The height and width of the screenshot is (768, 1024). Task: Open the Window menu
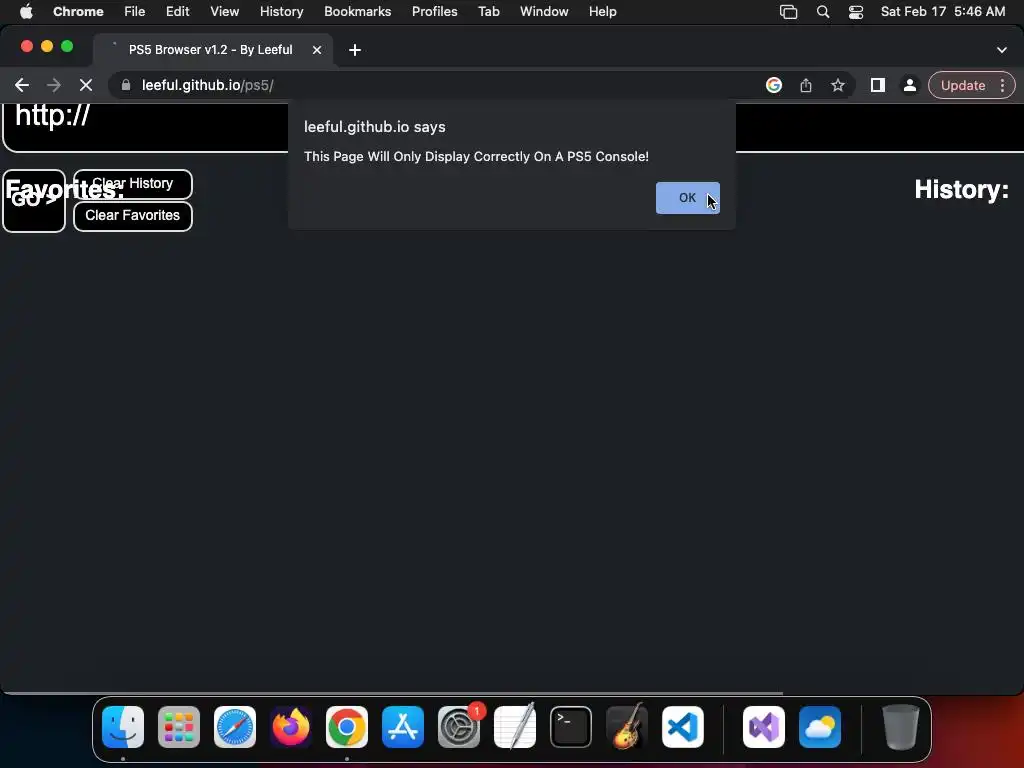pyautogui.click(x=544, y=12)
